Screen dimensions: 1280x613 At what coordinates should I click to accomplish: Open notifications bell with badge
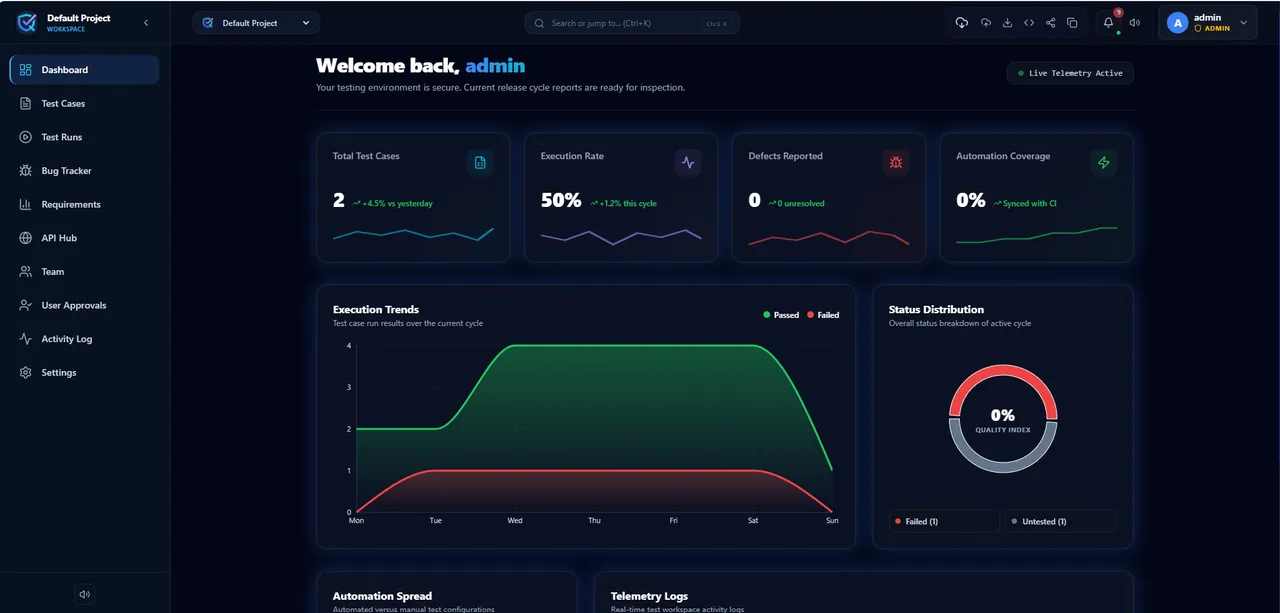1109,22
